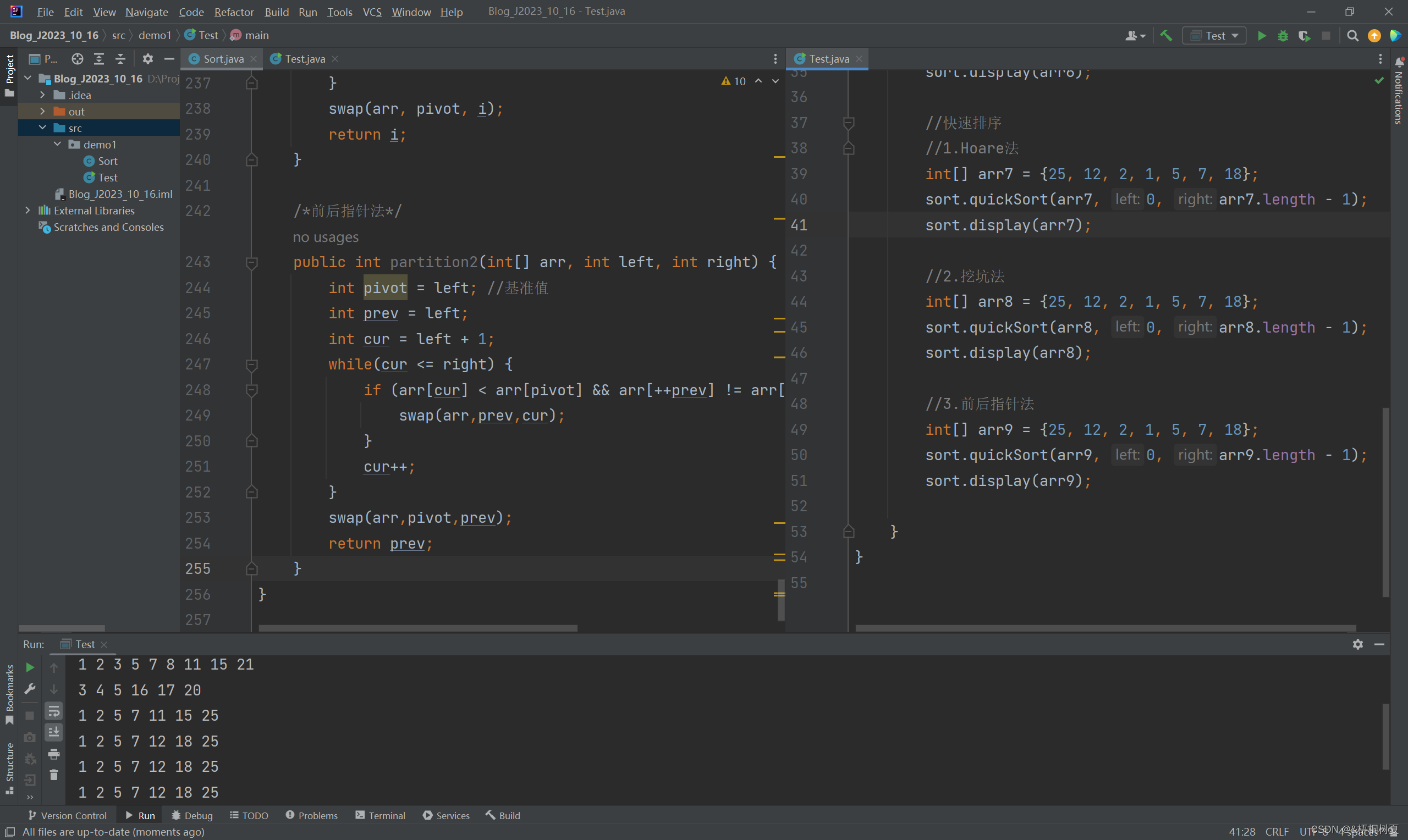Expand All icon in Project panel
Screen dimensions: 1408x840
[99, 59]
